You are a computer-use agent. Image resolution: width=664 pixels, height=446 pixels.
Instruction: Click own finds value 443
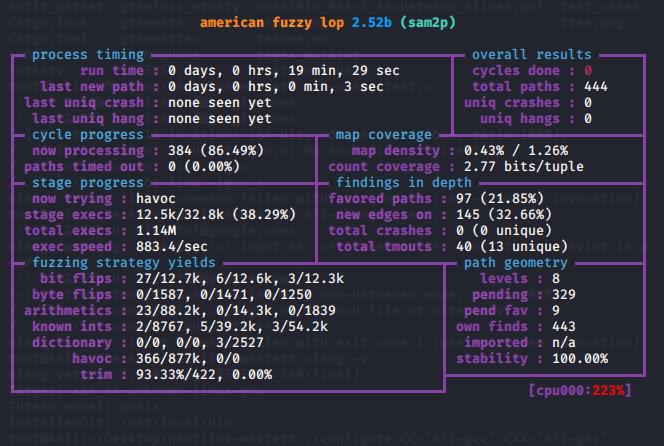point(564,327)
